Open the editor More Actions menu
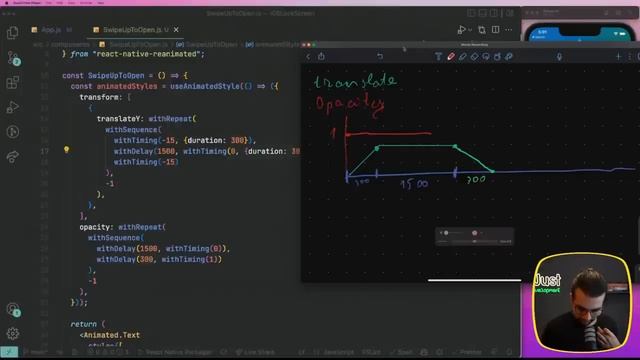Image resolution: width=640 pixels, height=360 pixels. point(509,30)
